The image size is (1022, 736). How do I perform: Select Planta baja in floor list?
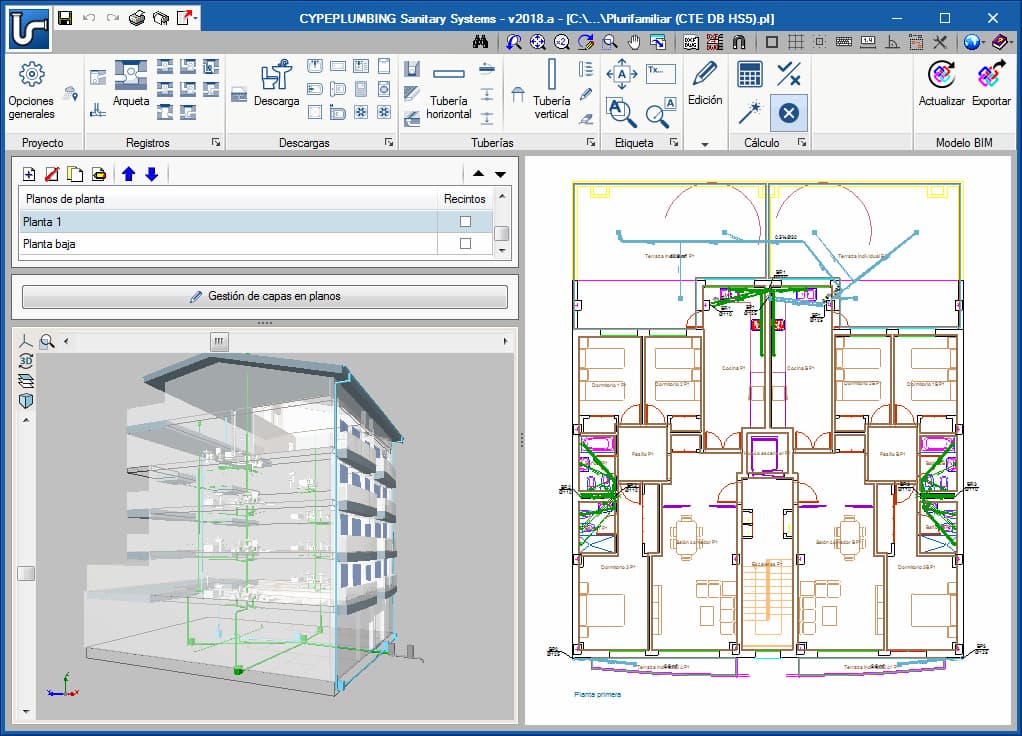coord(227,244)
